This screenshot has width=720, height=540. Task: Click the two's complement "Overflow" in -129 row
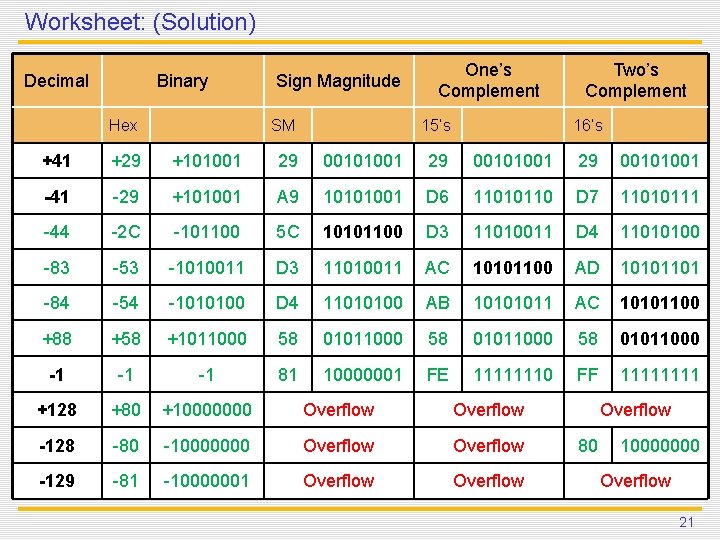(x=636, y=481)
